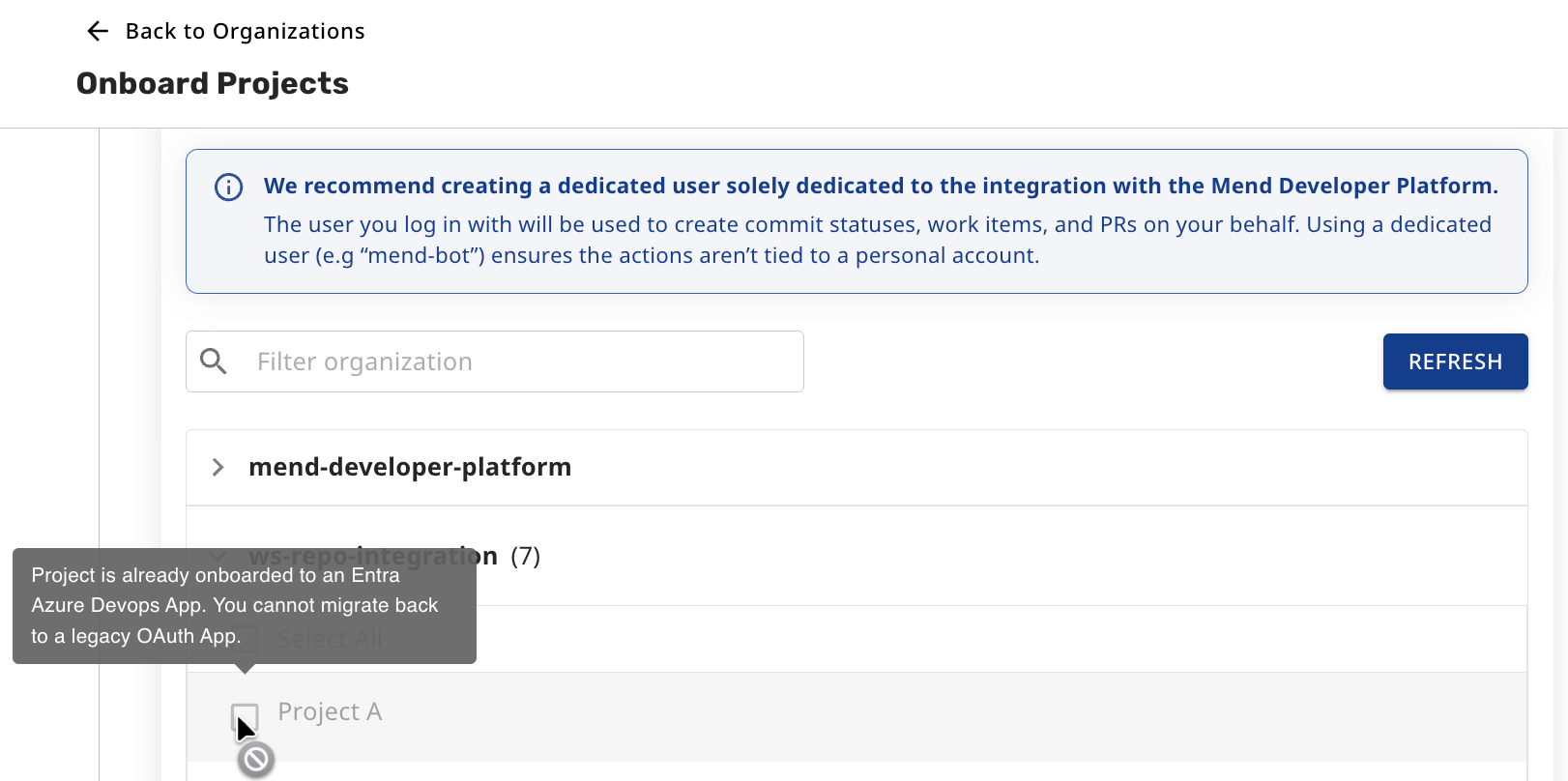Click the search magnifier icon
1568x781 pixels.
click(x=214, y=362)
